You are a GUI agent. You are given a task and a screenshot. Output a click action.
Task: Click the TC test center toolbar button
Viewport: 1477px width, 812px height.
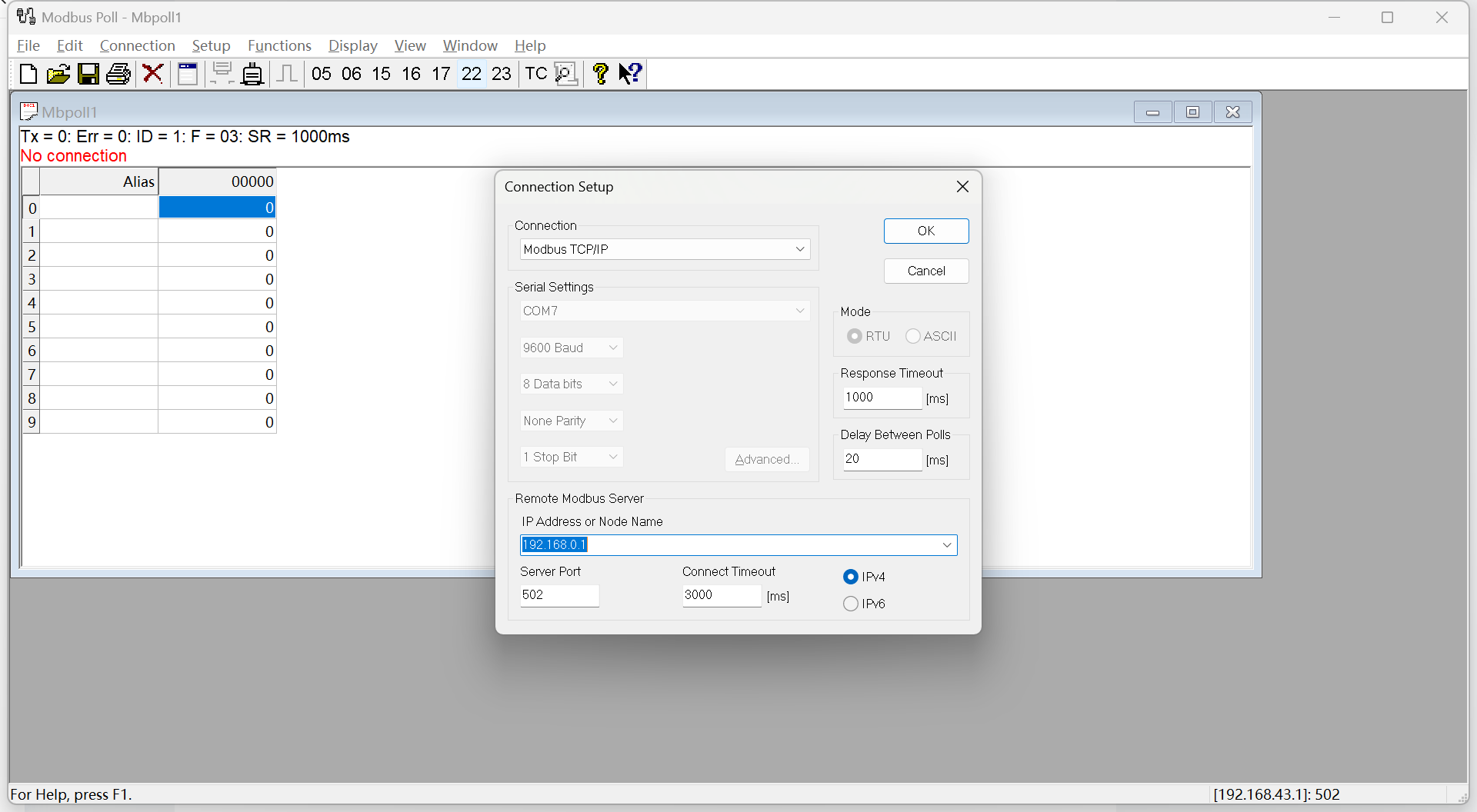[x=536, y=74]
